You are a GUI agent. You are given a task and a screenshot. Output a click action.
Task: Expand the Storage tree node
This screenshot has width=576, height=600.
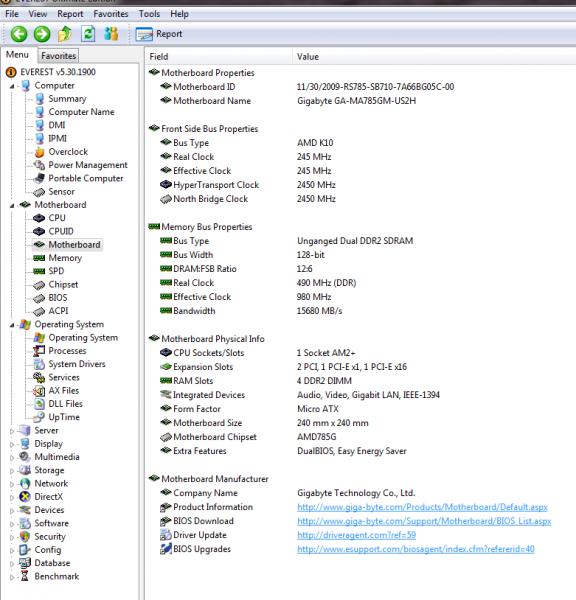(x=12, y=471)
